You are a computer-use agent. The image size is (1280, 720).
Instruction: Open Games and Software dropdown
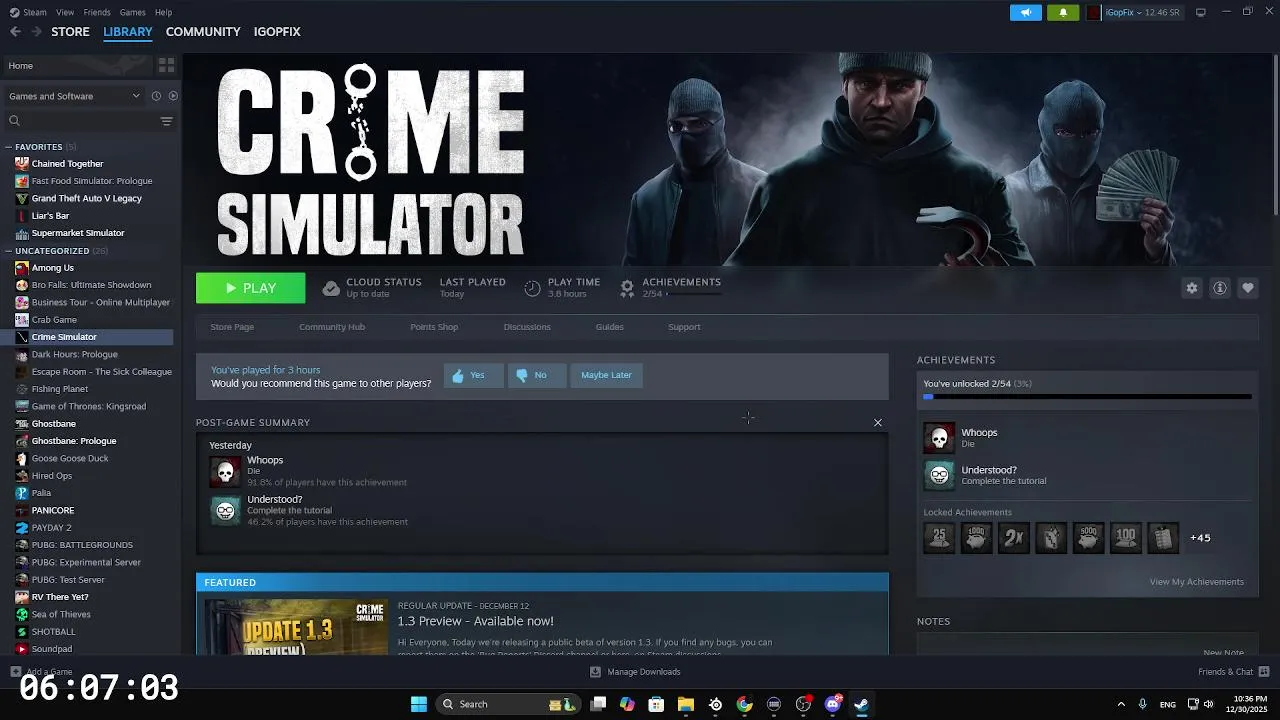pos(74,96)
